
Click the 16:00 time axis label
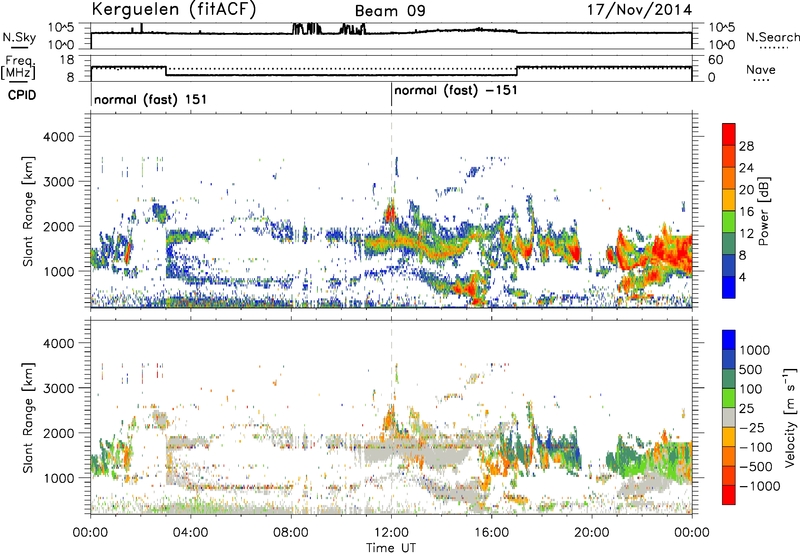(491, 533)
